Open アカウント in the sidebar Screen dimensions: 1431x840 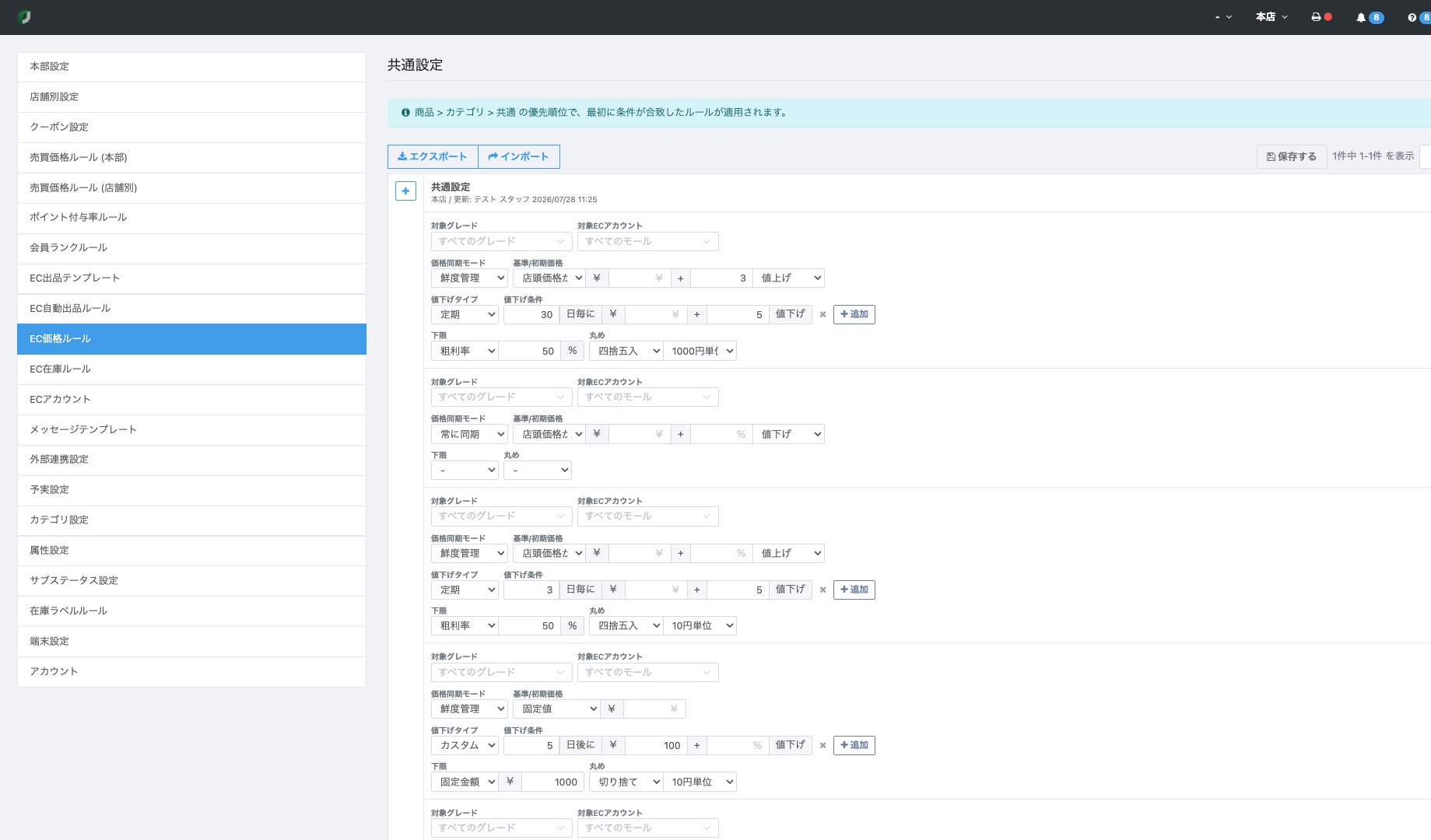191,672
